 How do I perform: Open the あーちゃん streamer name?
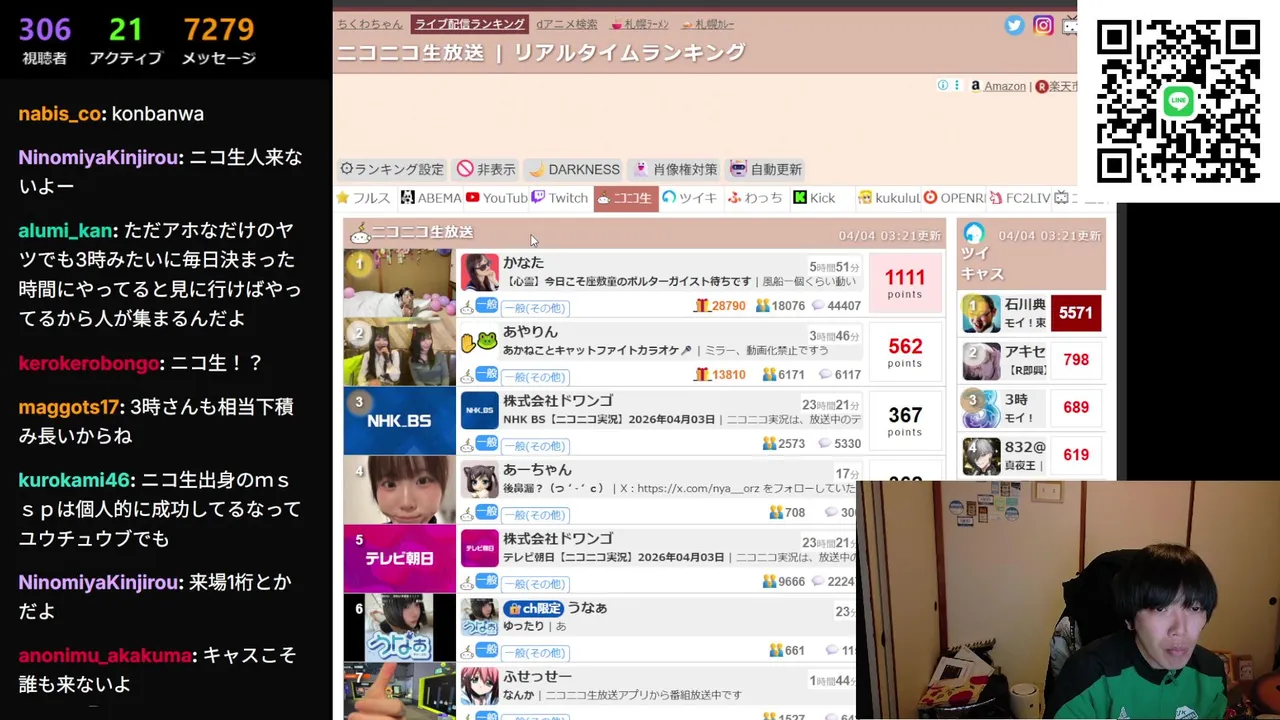(537, 470)
